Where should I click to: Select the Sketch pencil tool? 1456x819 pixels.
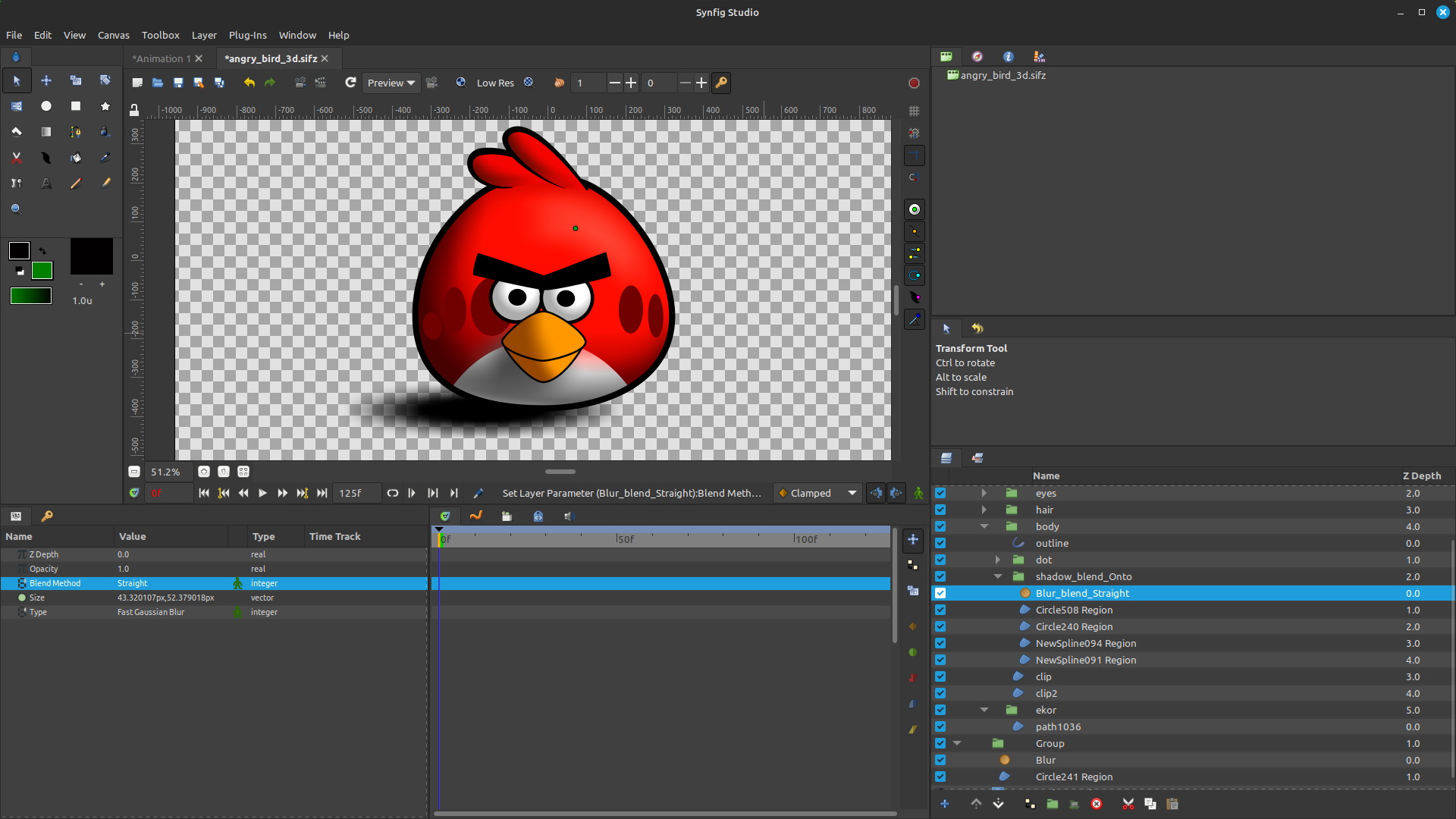tap(76, 184)
